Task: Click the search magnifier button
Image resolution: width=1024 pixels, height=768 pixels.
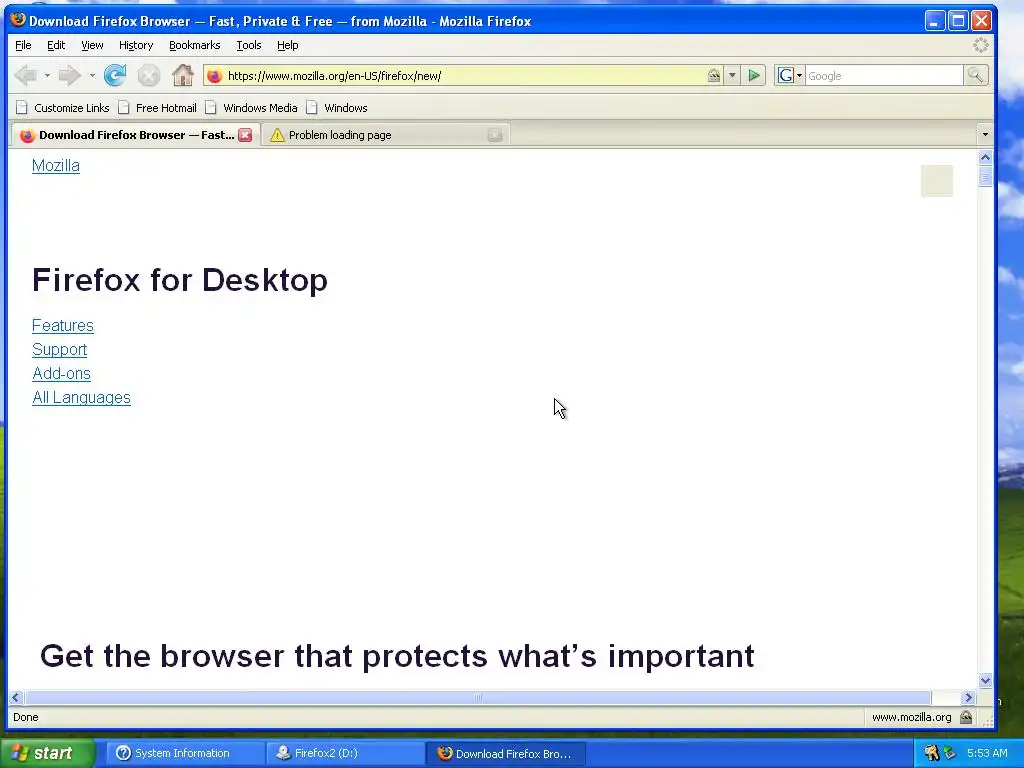Action: (975, 76)
